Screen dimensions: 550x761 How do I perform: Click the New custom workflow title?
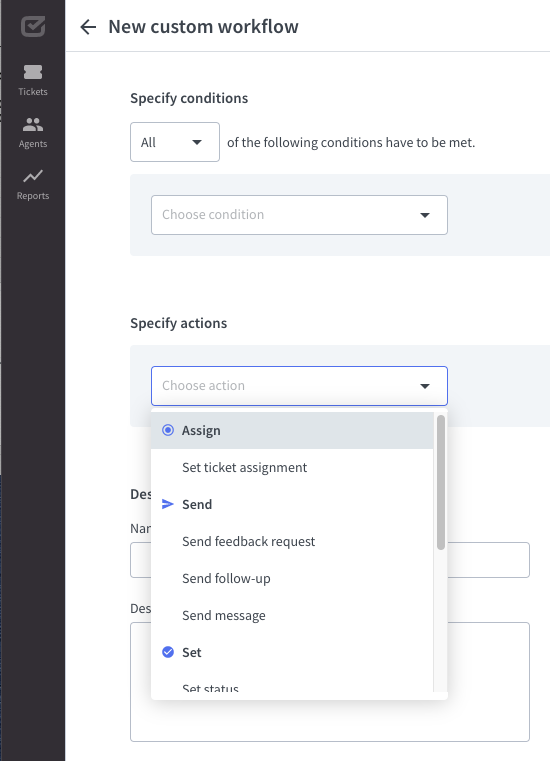click(x=203, y=27)
